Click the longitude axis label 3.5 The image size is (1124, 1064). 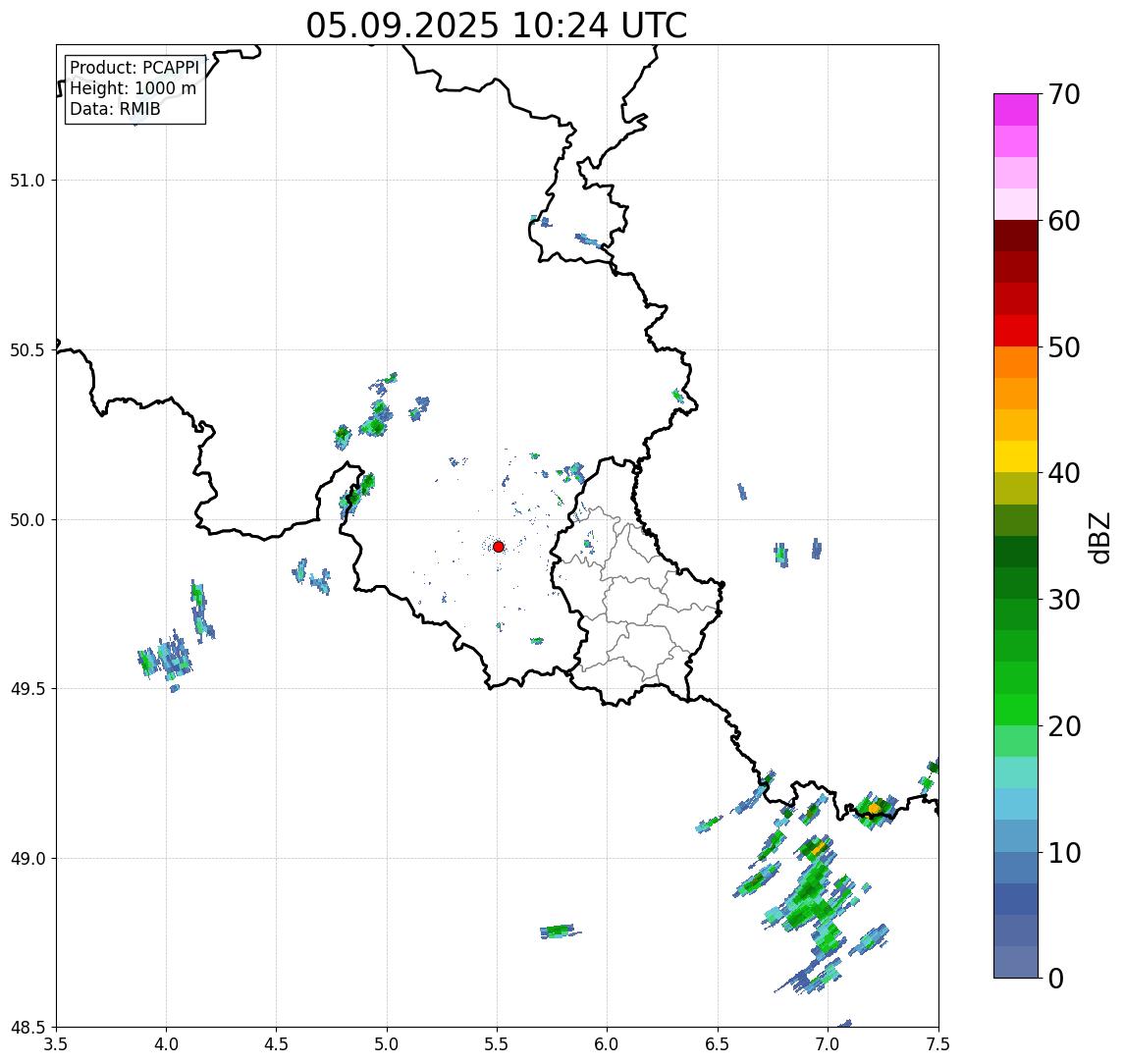pos(56,1043)
